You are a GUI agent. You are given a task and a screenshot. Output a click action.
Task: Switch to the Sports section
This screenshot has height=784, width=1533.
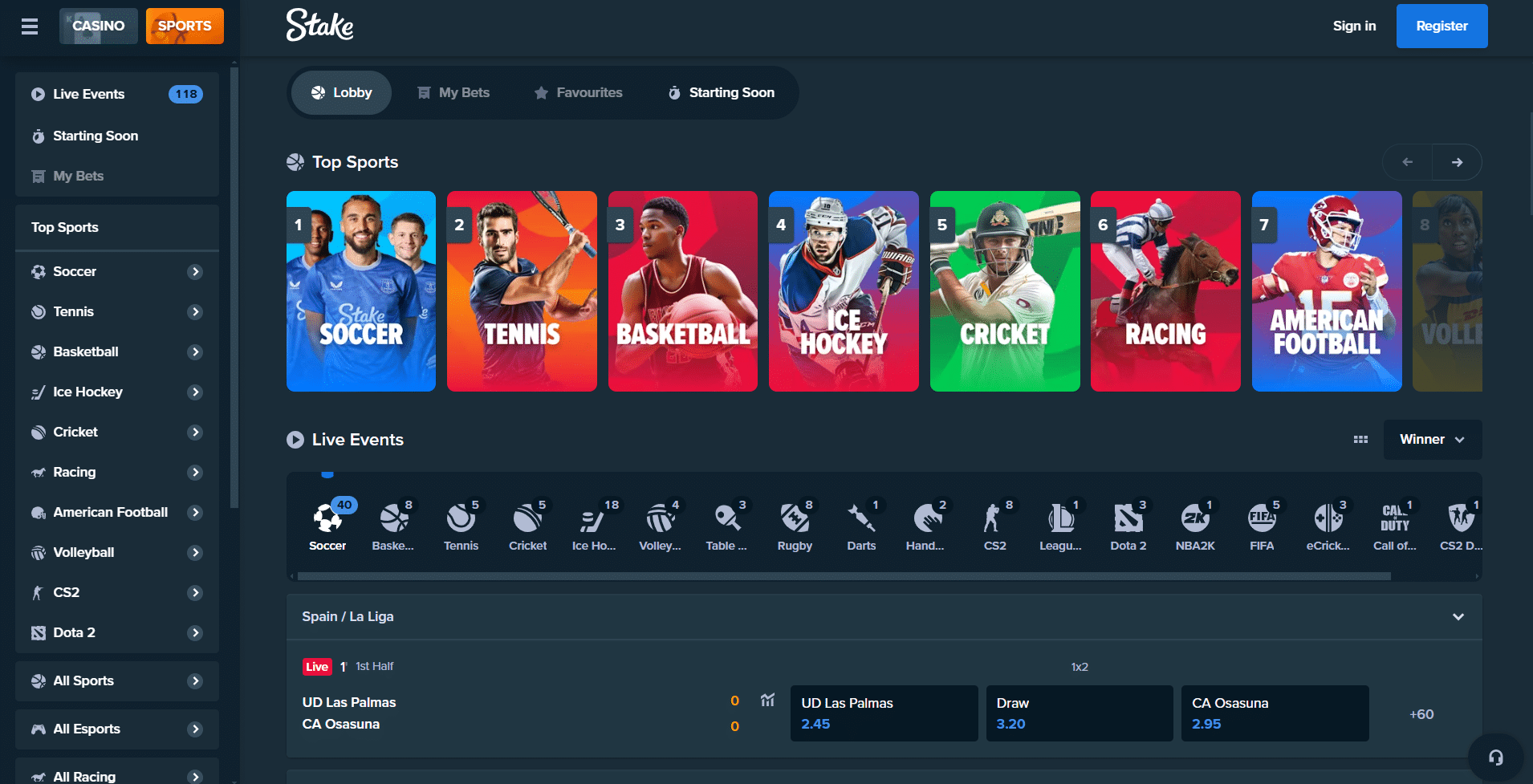point(185,26)
